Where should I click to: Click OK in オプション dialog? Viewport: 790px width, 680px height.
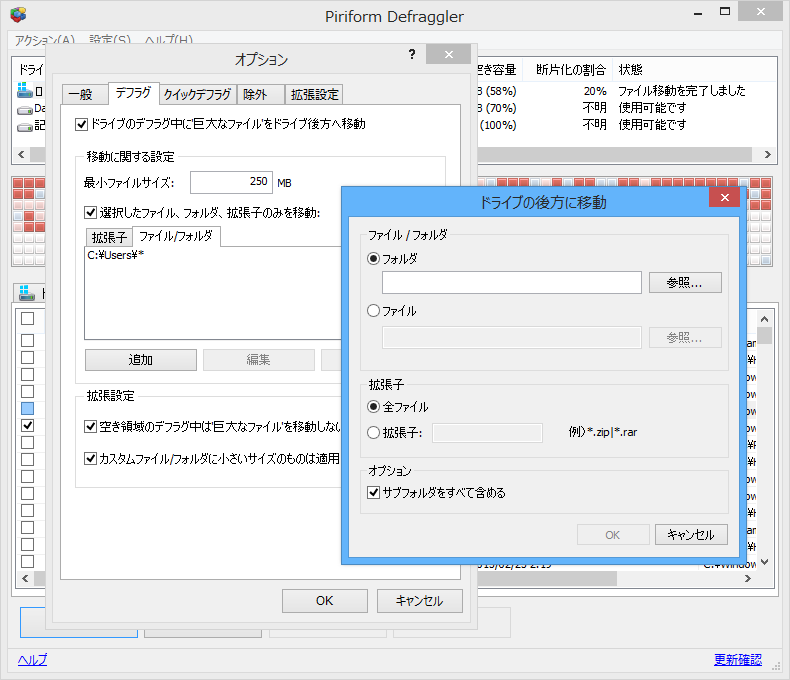click(324, 600)
